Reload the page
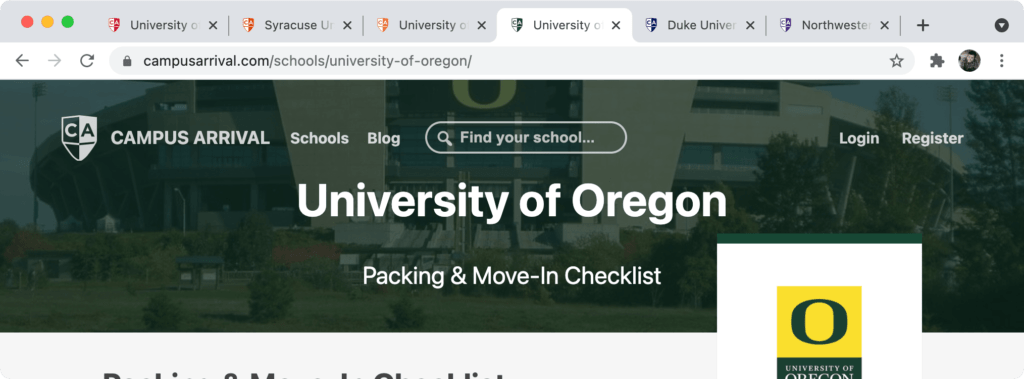 tap(87, 61)
